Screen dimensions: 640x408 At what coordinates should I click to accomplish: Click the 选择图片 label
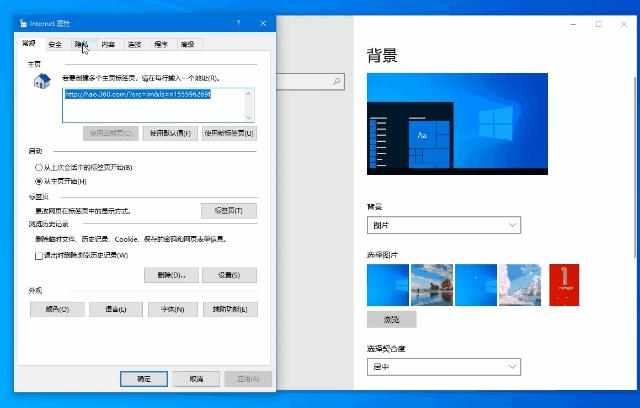pos(382,255)
